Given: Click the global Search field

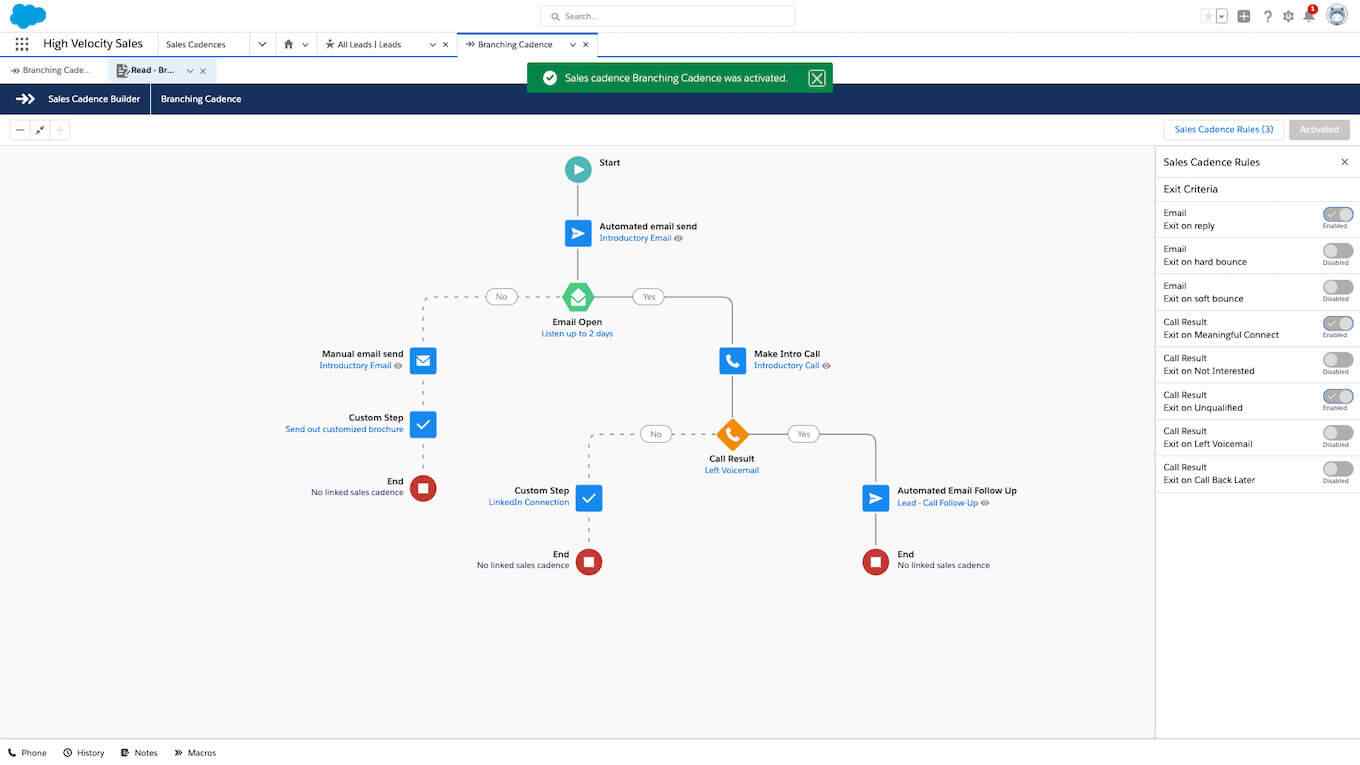Looking at the screenshot, I should 668,16.
